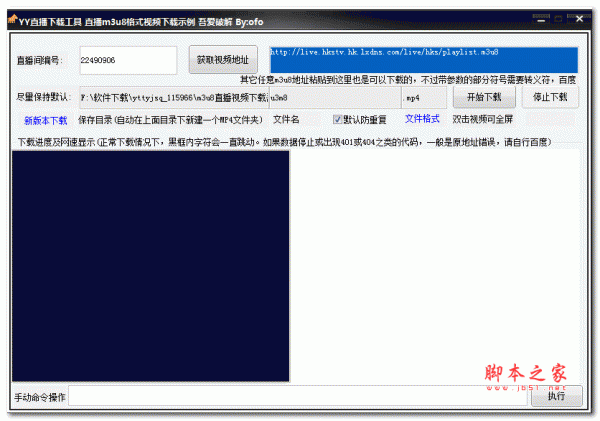Click the 双击视频可全屏 hint text
Viewport: 600px width, 421px height.
[x=483, y=119]
